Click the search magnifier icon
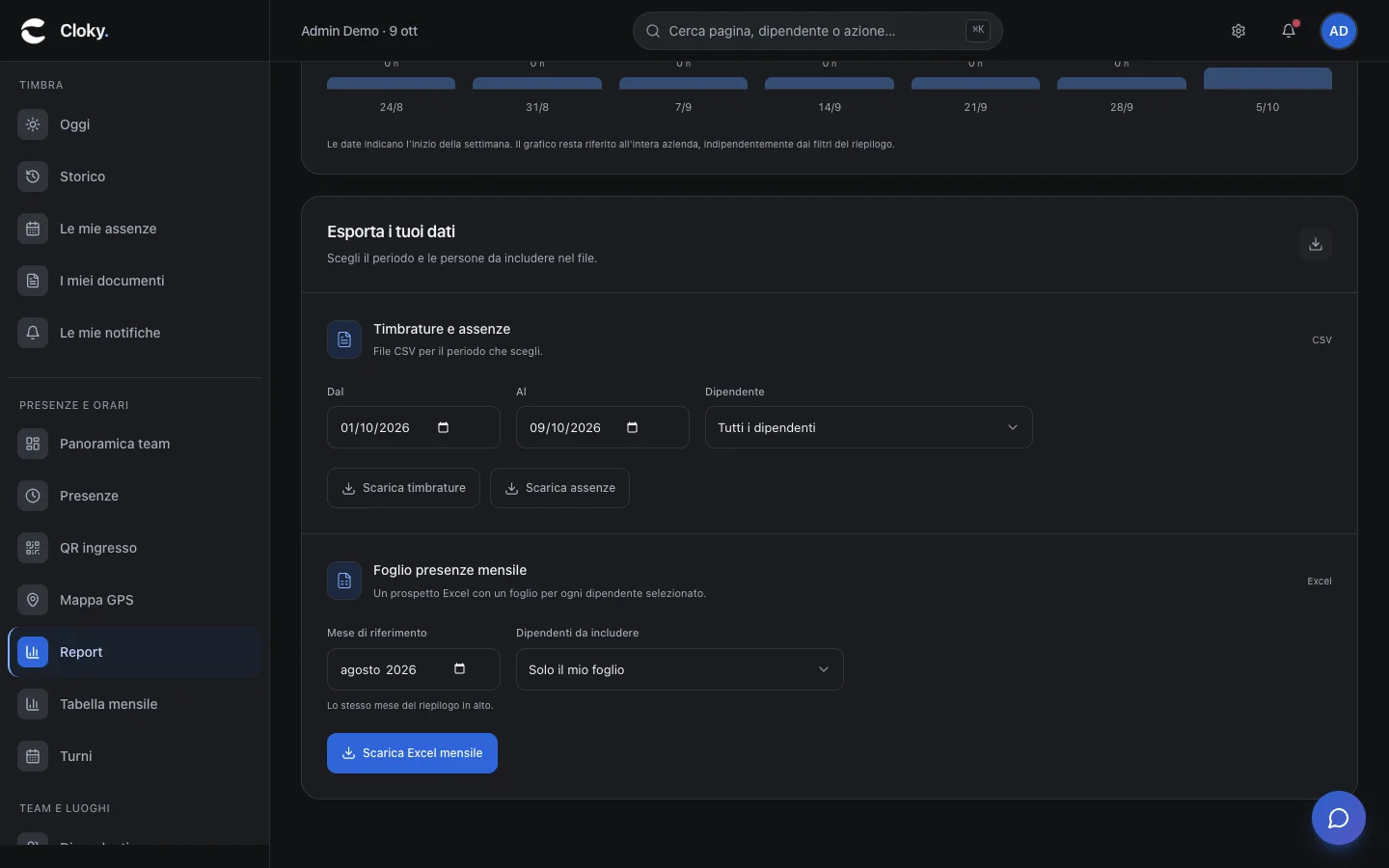 pos(653,31)
